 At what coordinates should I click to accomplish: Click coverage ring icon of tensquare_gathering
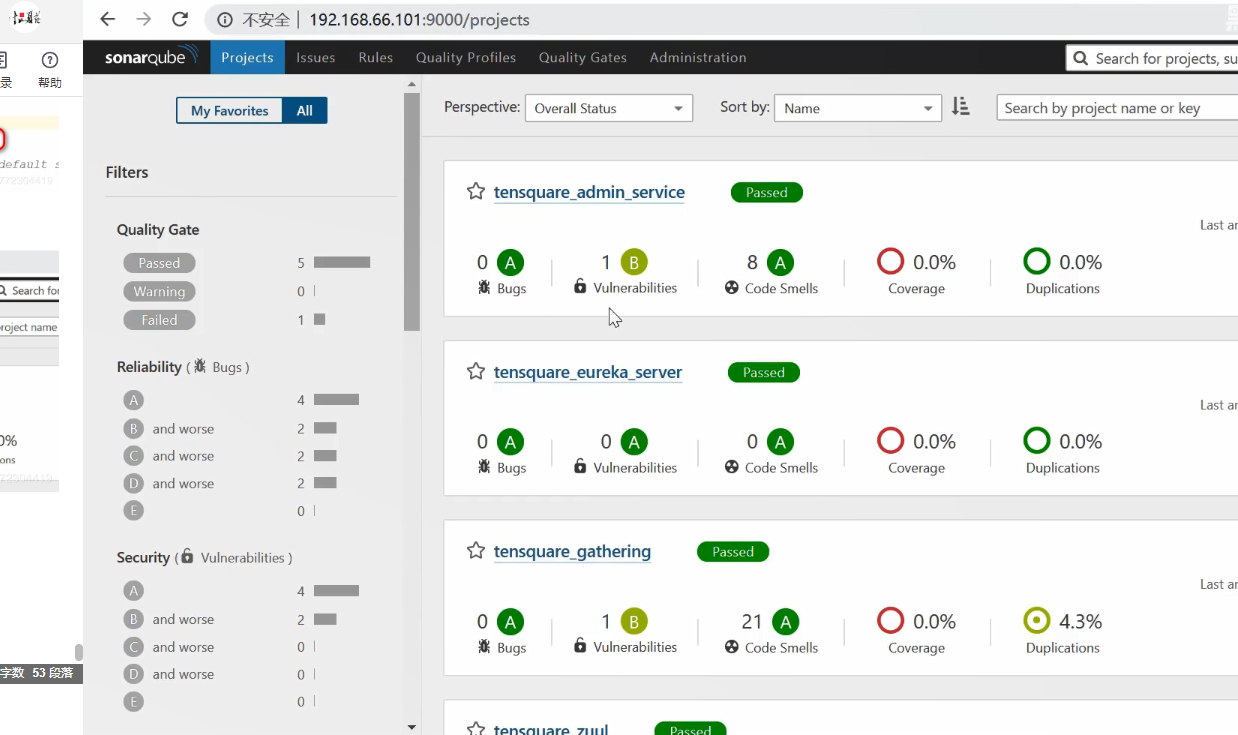tap(890, 621)
